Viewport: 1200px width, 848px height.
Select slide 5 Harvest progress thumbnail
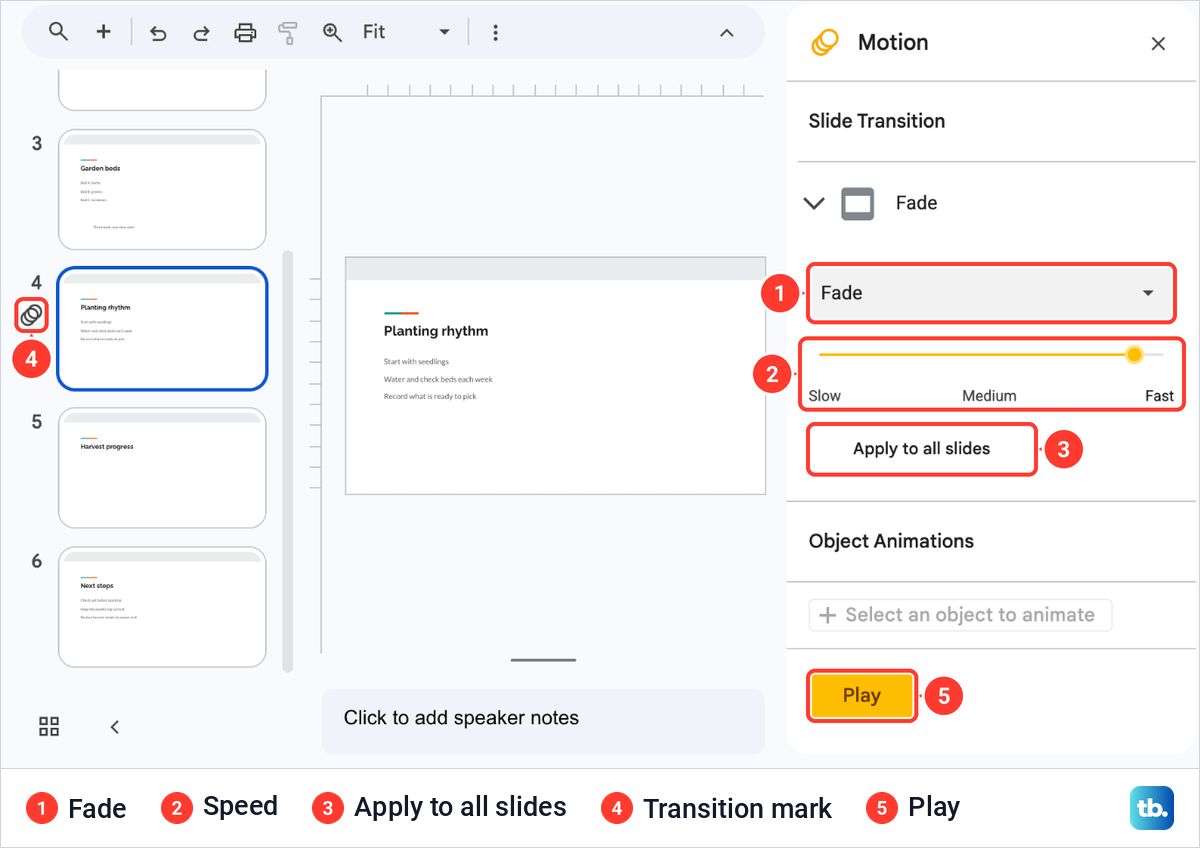click(x=162, y=468)
